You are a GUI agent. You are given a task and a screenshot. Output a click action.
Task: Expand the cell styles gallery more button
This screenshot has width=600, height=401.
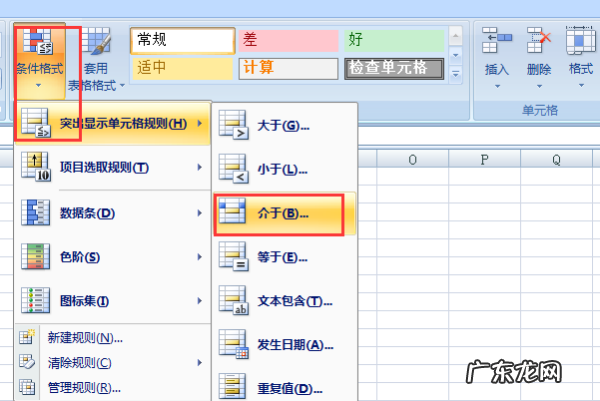pyautogui.click(x=455, y=74)
